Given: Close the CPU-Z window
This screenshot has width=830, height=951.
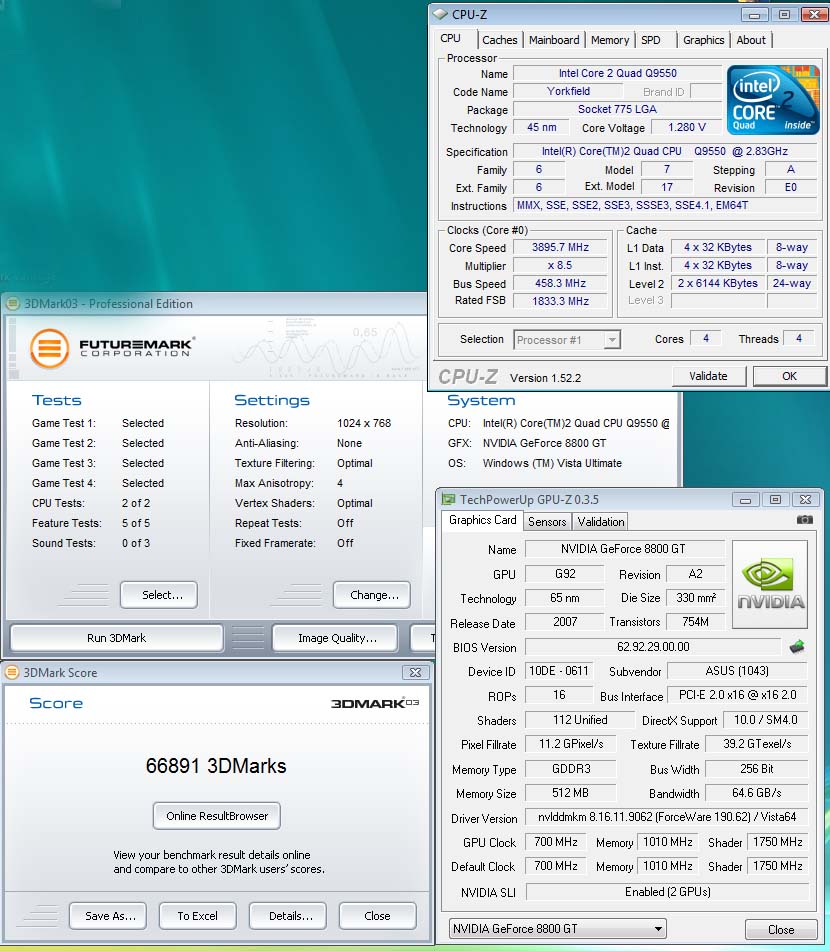Looking at the screenshot, I should click(814, 15).
